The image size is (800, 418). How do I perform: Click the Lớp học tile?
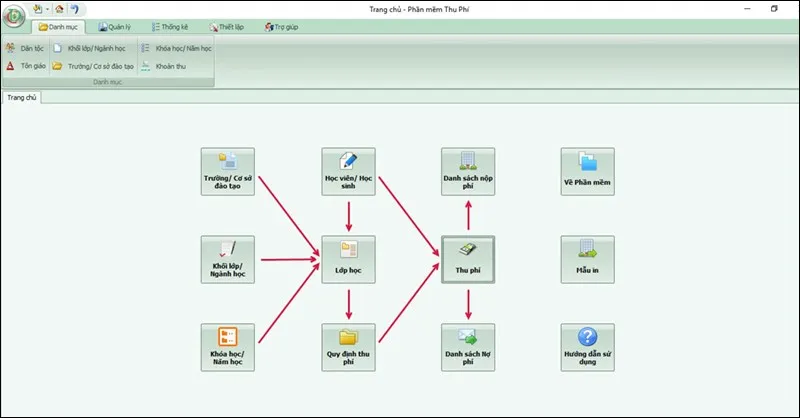tap(348, 260)
